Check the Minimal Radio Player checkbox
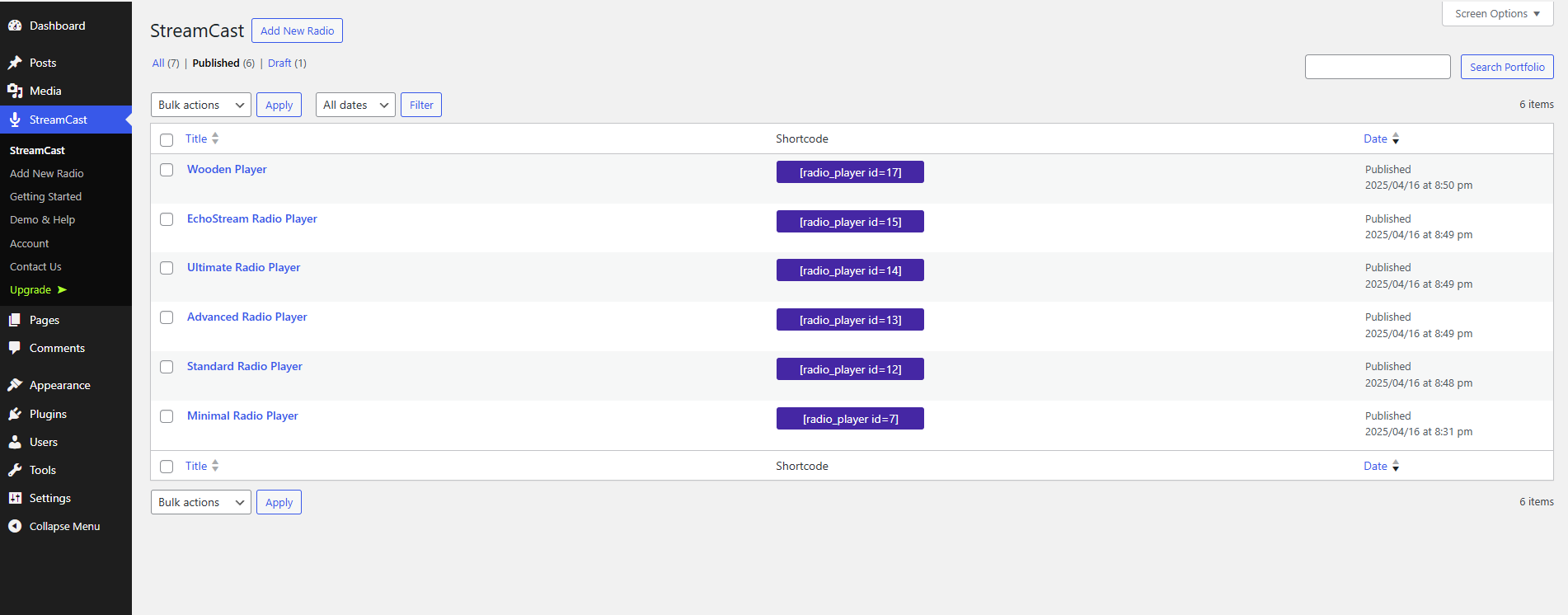The image size is (1568, 615). [x=167, y=416]
